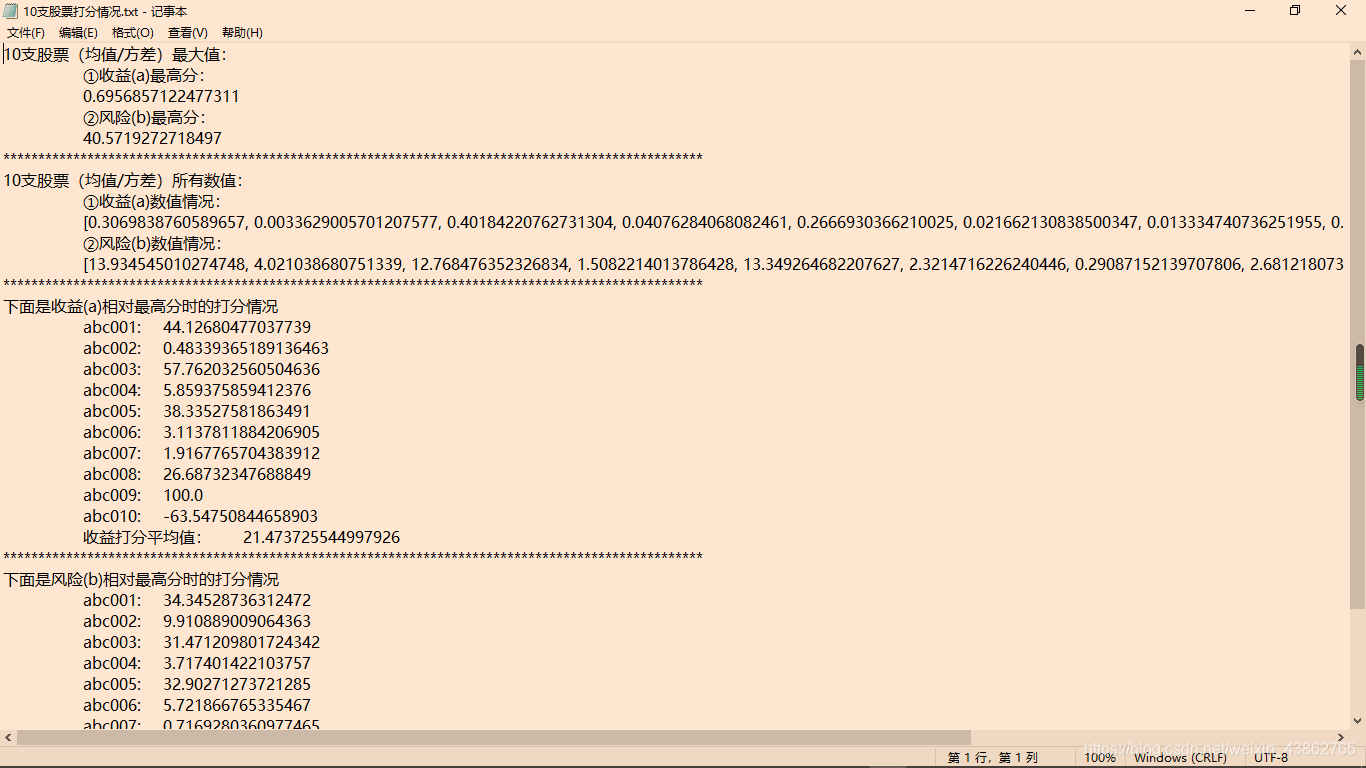The height and width of the screenshot is (768, 1366).
Task: Click the line ②风险(b)最高分:
Action: pos(144,118)
